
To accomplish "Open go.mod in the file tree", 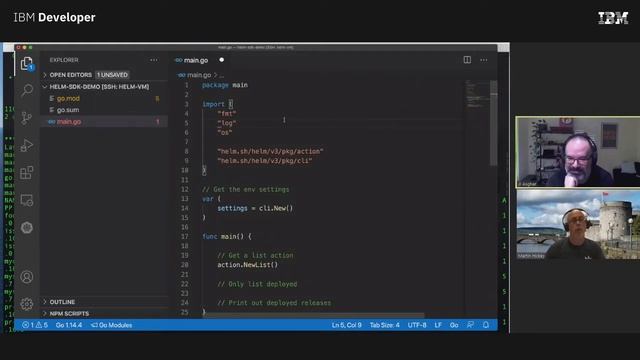I will pos(68,98).
